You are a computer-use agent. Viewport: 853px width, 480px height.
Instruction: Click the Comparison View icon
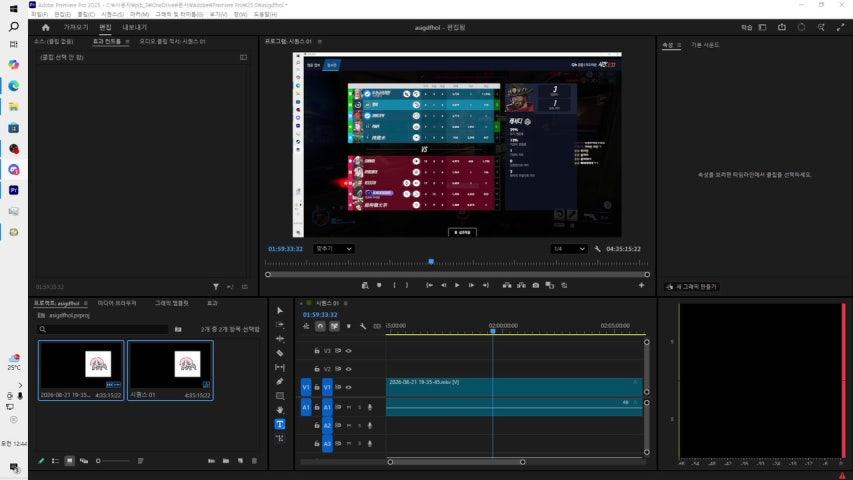550,285
